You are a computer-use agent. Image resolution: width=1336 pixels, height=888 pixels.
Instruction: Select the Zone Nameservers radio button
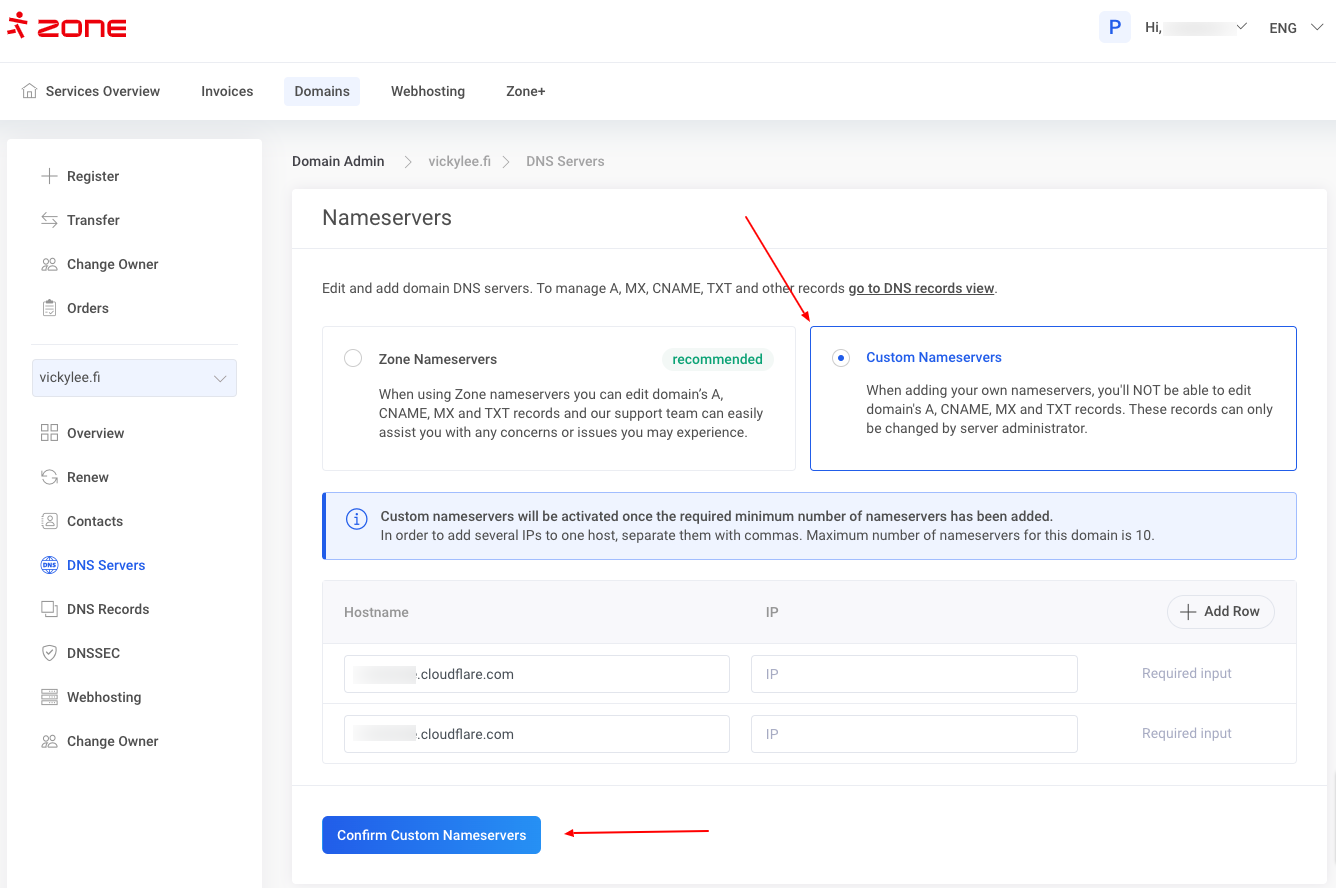tap(353, 358)
